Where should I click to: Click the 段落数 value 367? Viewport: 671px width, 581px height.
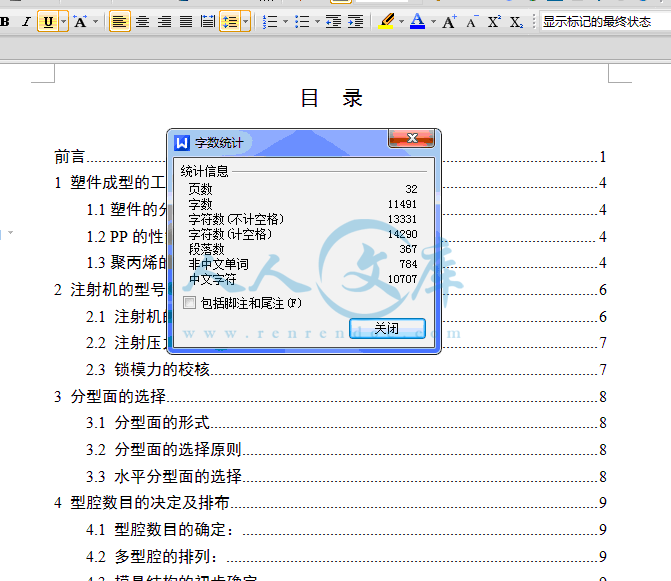click(x=408, y=249)
